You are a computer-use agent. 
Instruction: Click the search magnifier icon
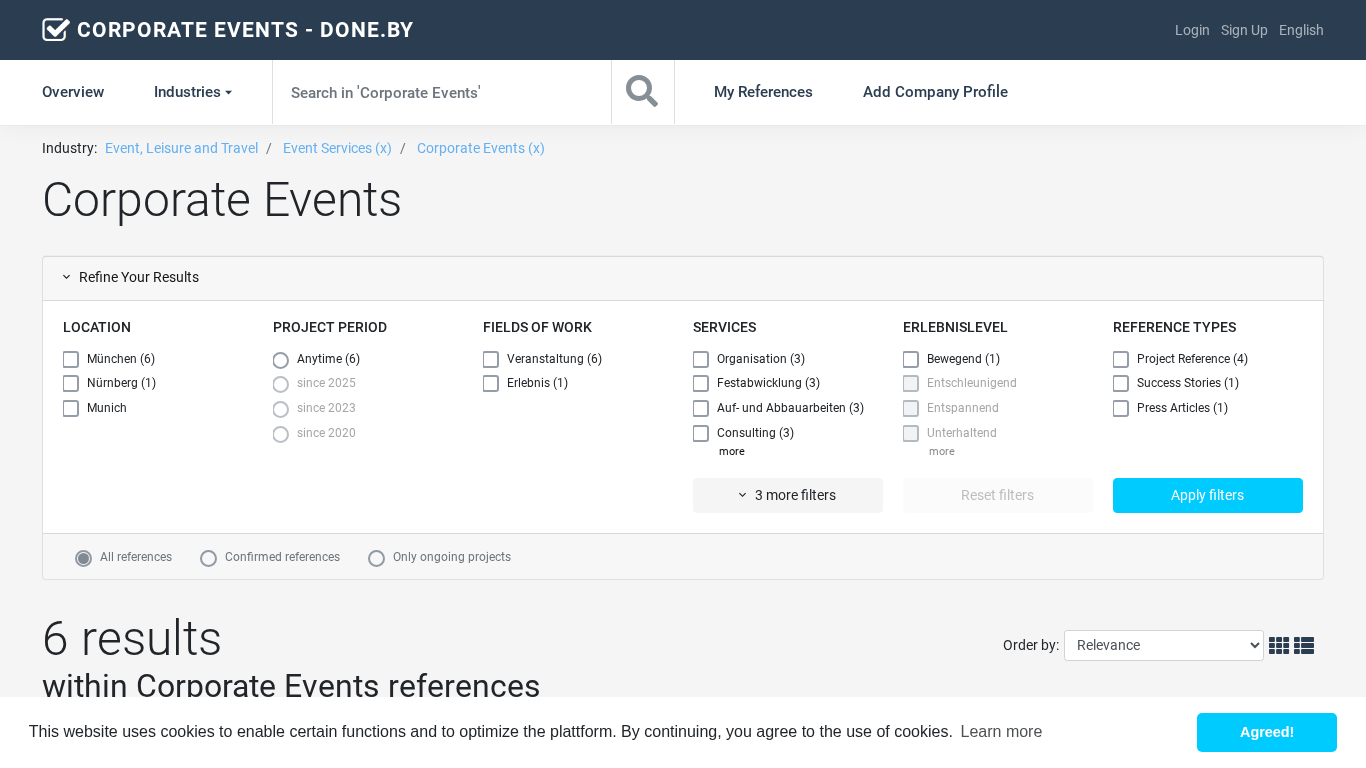coord(642,92)
